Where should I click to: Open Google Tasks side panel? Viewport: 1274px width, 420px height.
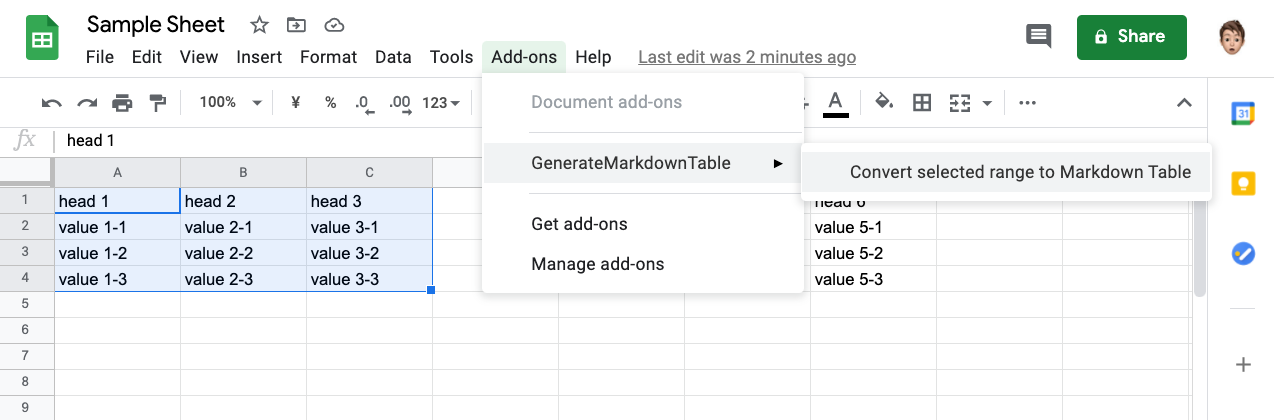[x=1243, y=255]
